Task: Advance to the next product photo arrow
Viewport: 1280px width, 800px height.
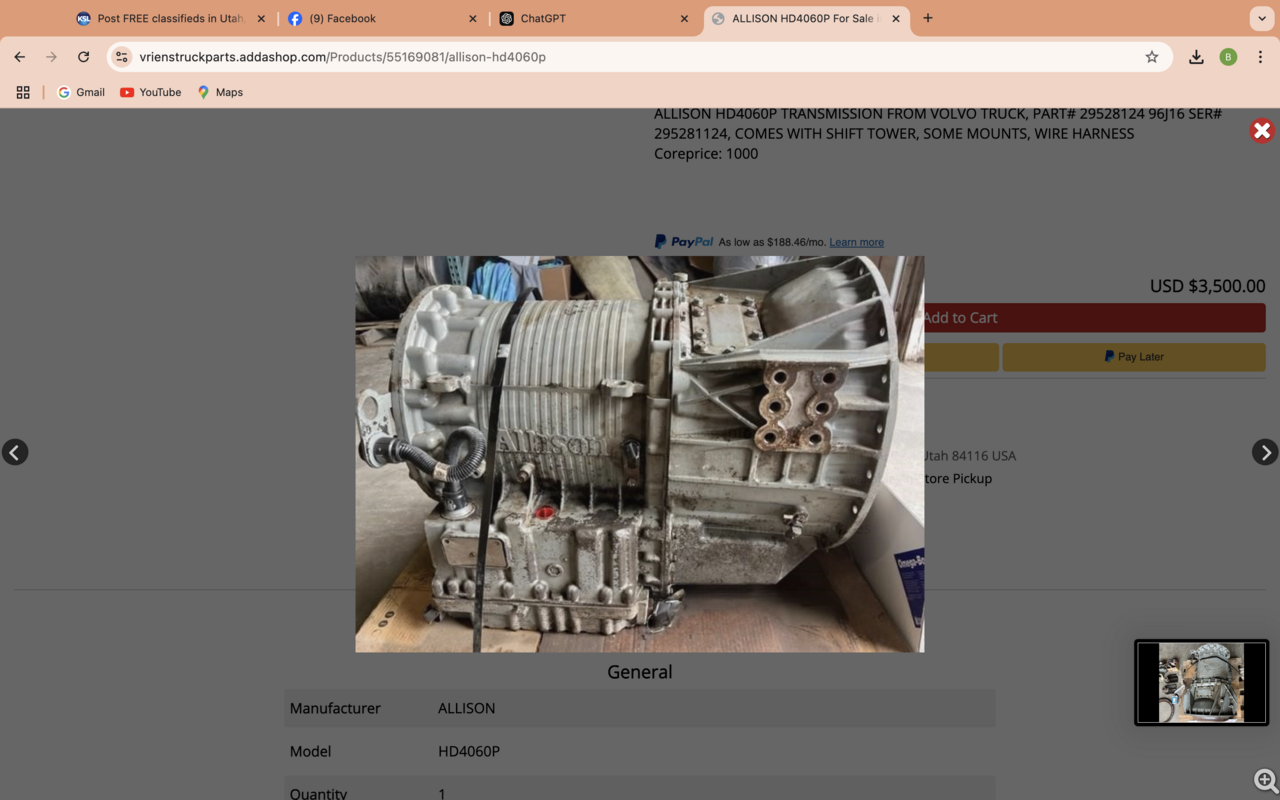Action: 1264,452
